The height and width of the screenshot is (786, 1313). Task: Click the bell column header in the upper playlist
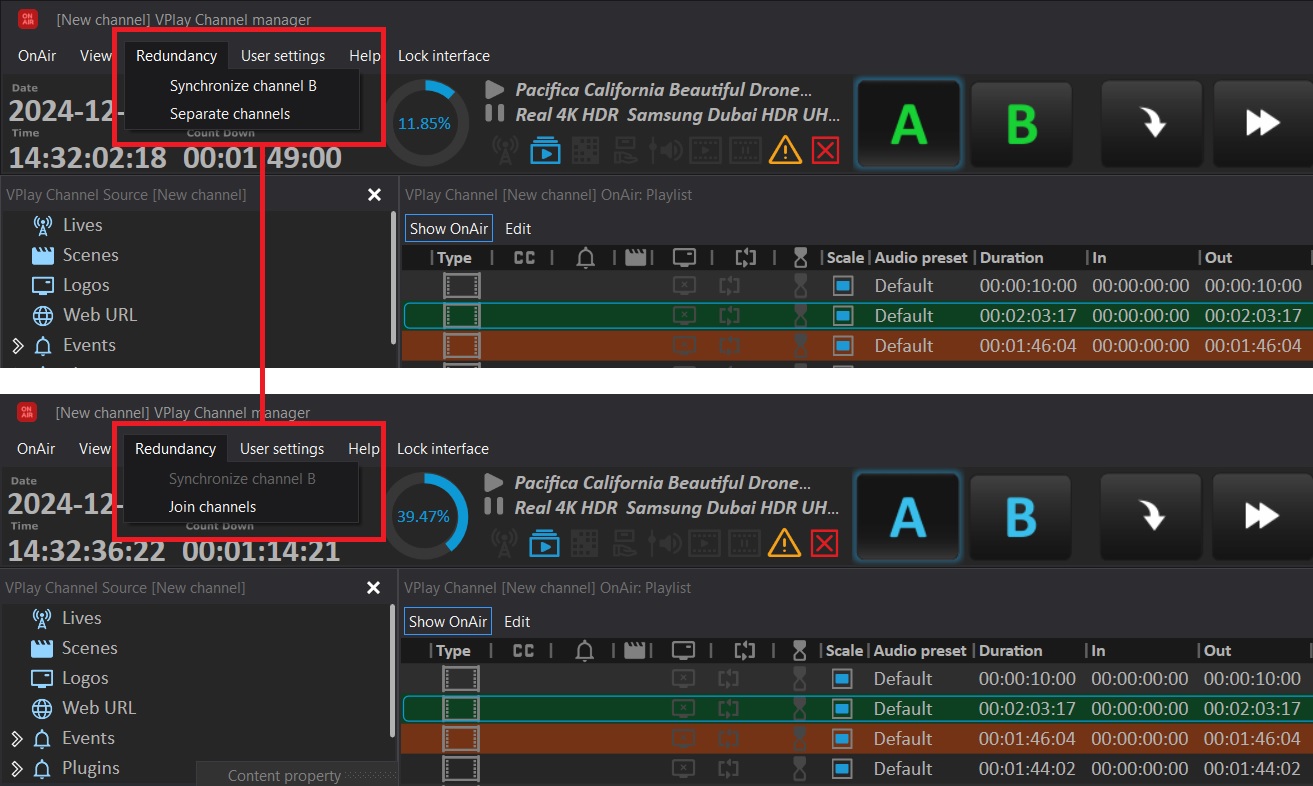point(586,258)
